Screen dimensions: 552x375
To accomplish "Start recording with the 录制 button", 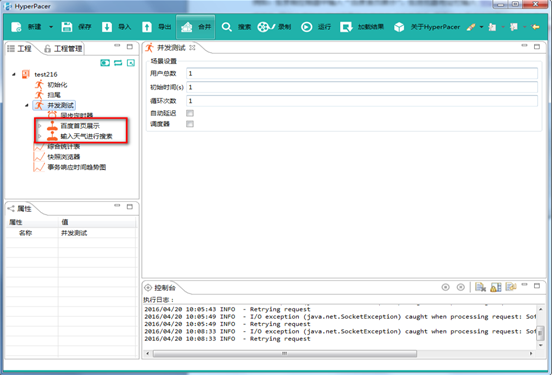I will coord(274,27).
